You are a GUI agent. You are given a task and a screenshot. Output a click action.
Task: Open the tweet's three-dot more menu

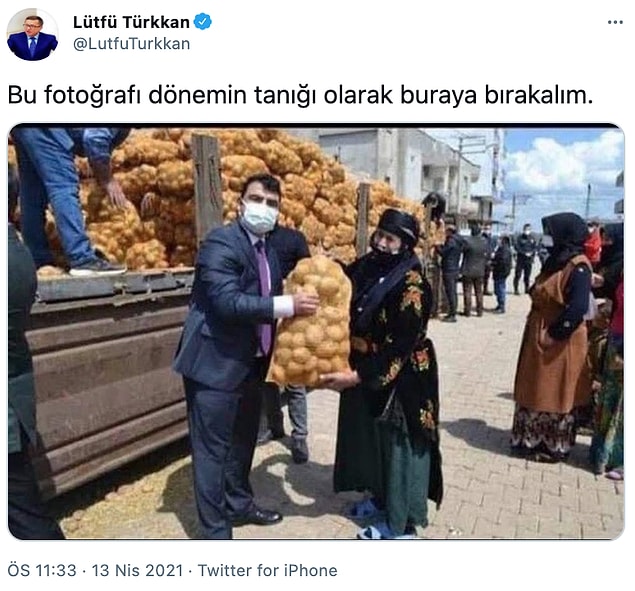pos(615,22)
